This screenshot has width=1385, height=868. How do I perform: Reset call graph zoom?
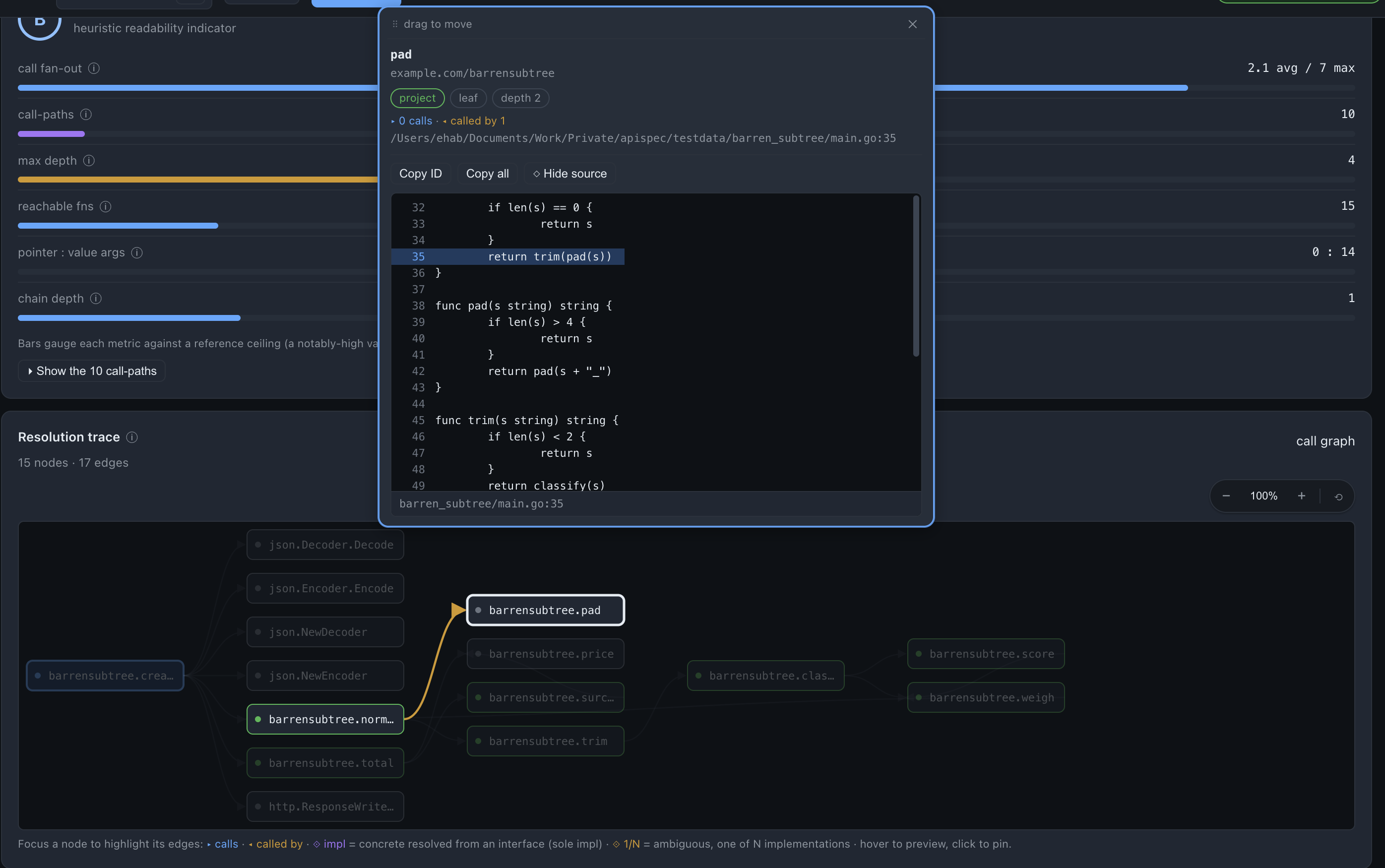(1338, 496)
